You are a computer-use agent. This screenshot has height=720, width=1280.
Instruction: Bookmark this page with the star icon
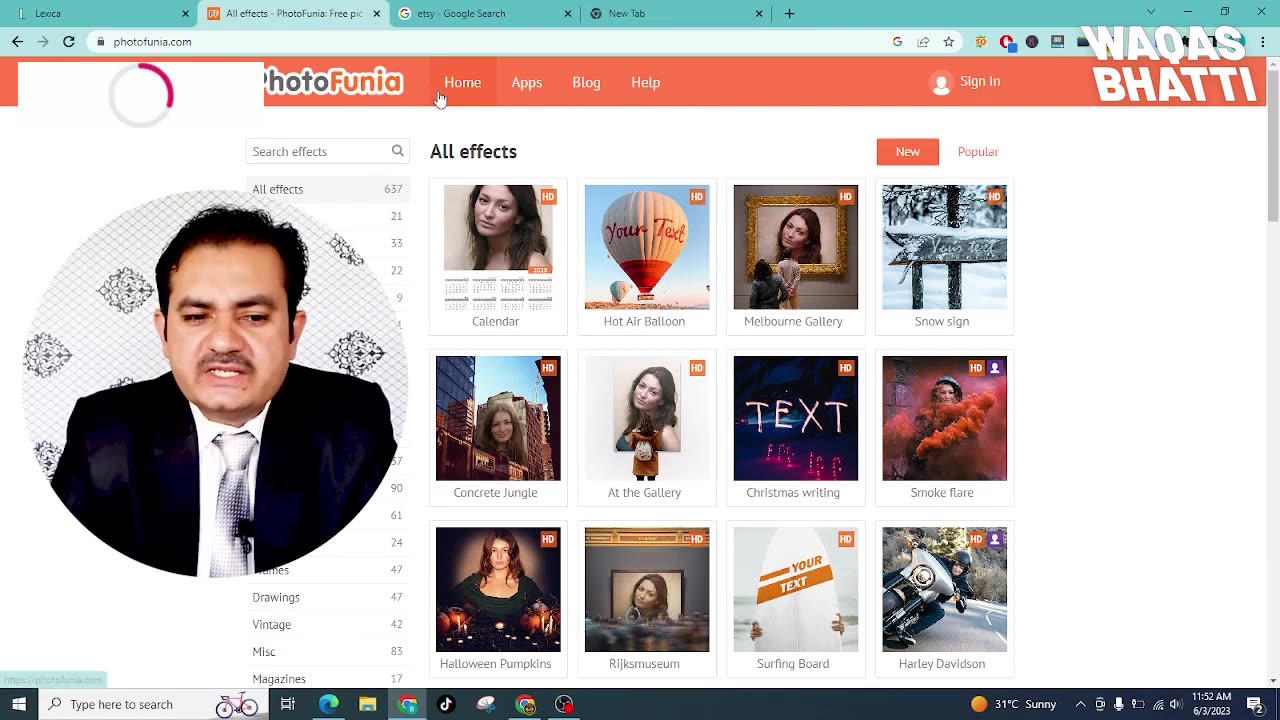(949, 42)
